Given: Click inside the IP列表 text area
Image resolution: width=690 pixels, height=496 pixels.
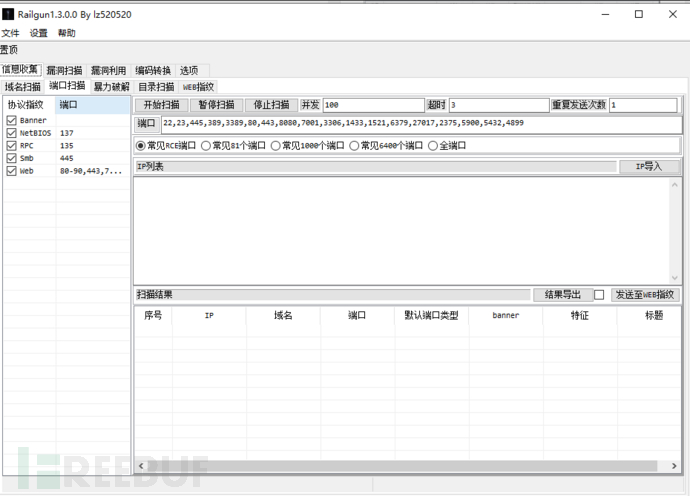Looking at the screenshot, I should coord(401,231).
